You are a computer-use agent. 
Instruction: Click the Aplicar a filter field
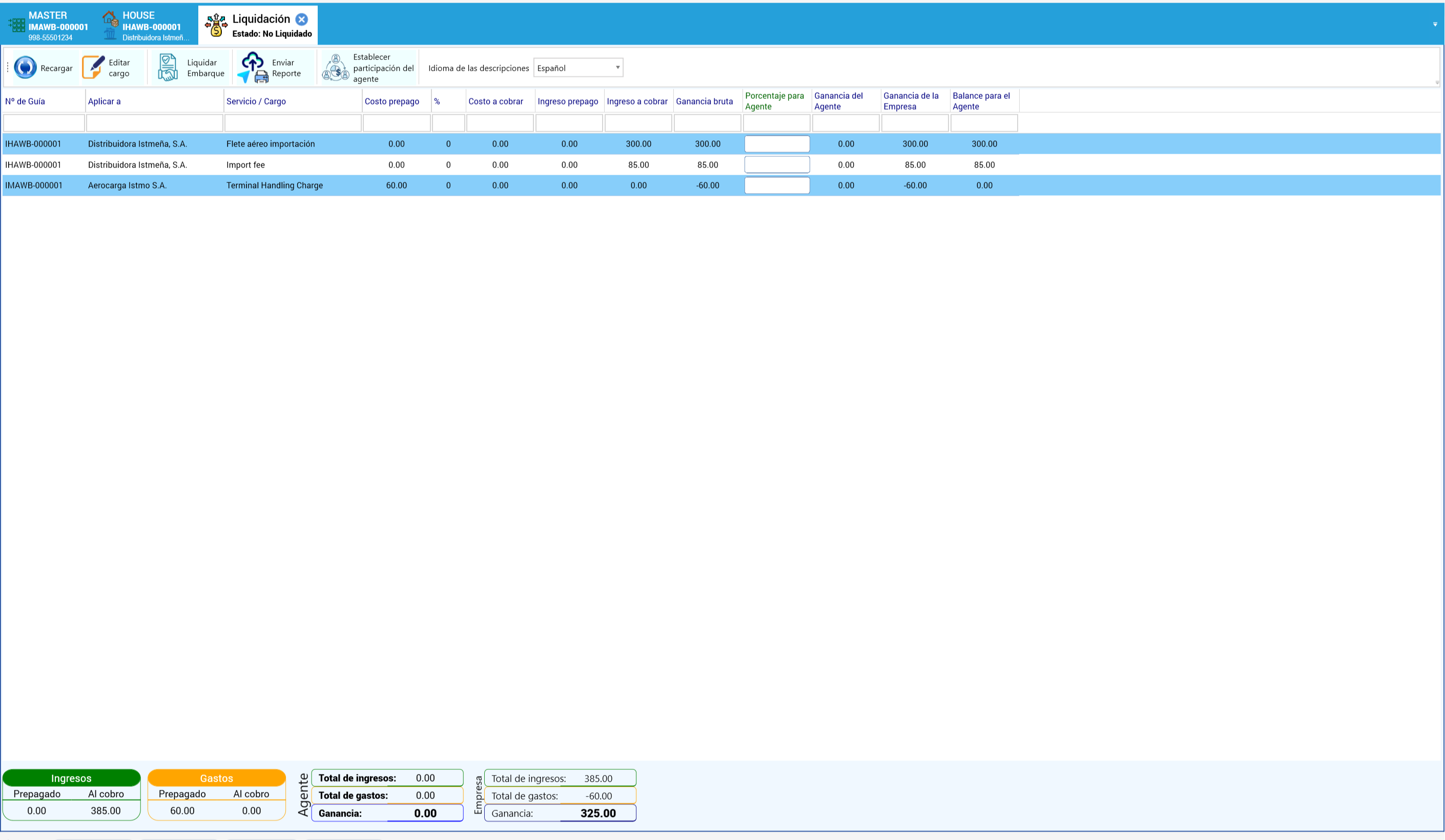pos(154,122)
